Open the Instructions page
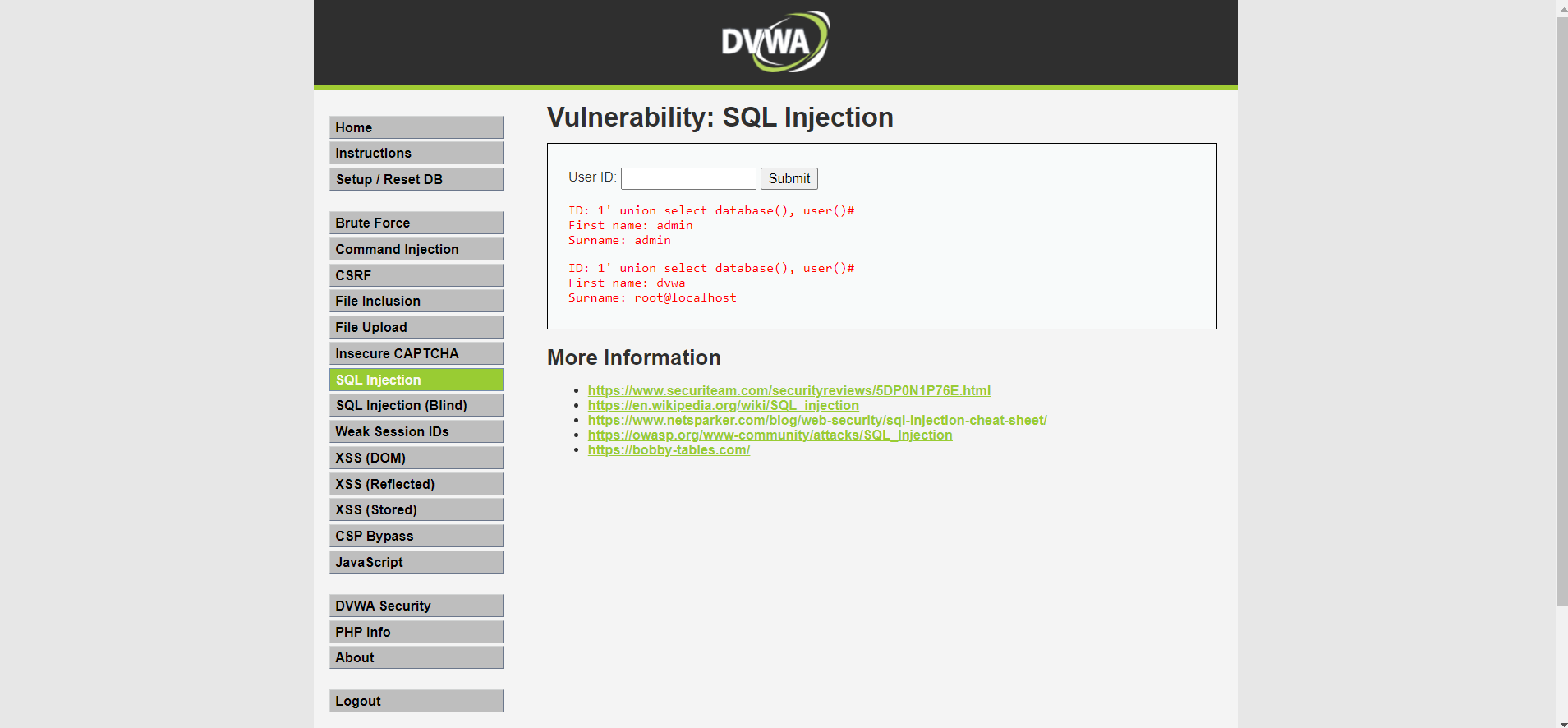The height and width of the screenshot is (728, 1568). pyautogui.click(x=416, y=153)
